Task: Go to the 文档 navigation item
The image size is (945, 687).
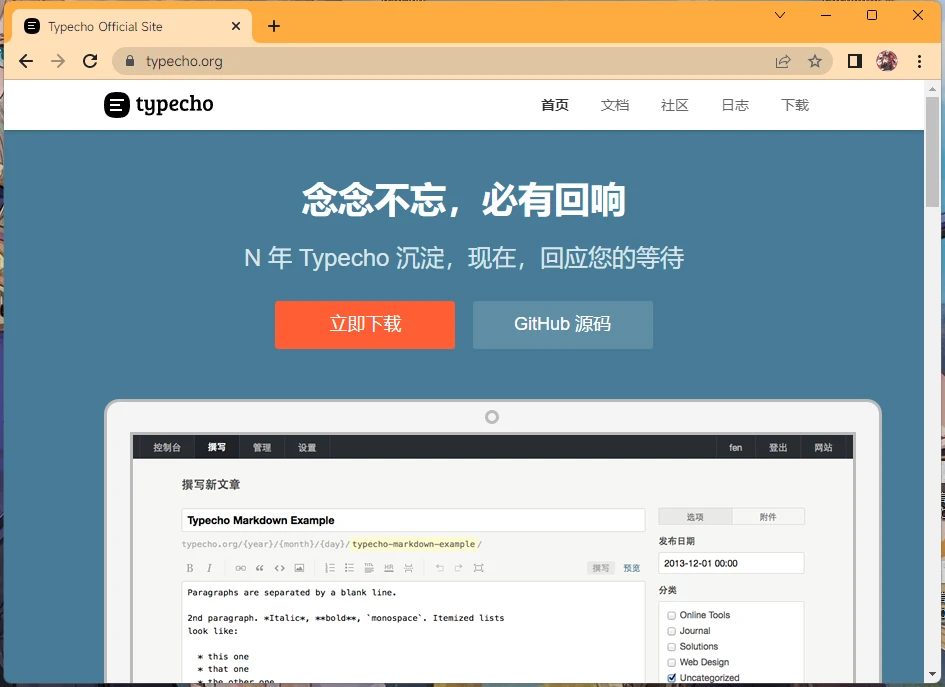Action: (615, 105)
